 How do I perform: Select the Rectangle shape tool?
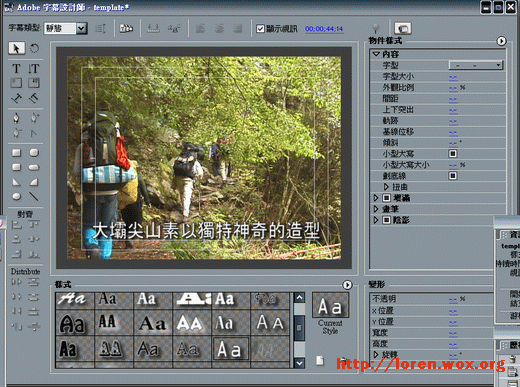[16, 153]
